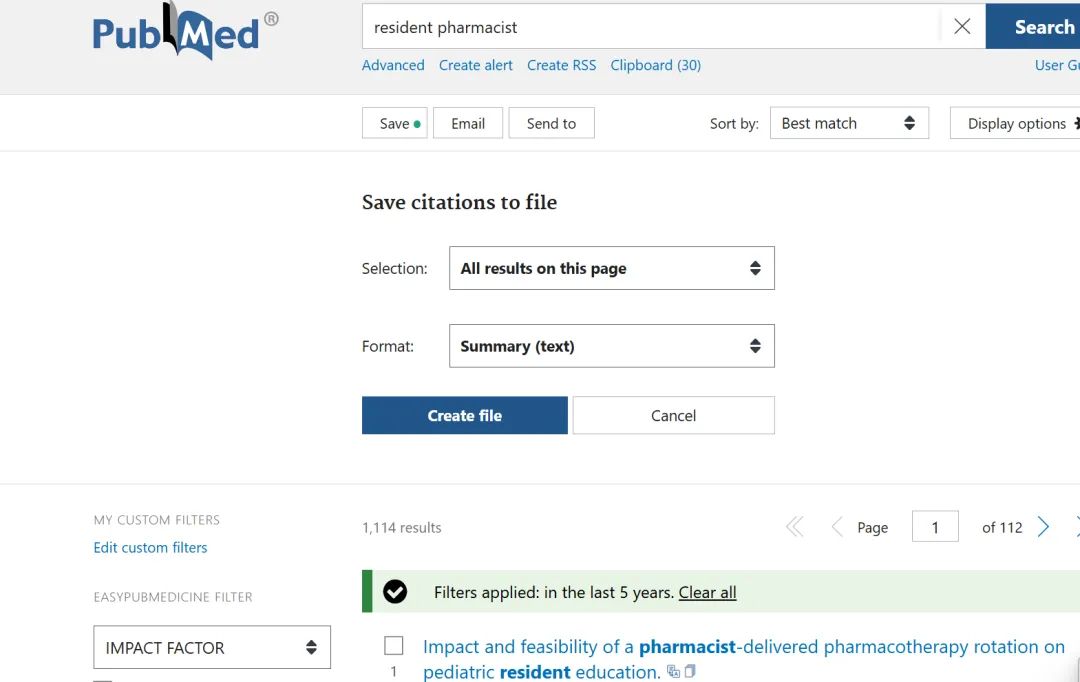The image size is (1080, 682).
Task: Open the Advanced search link
Action: coord(393,65)
